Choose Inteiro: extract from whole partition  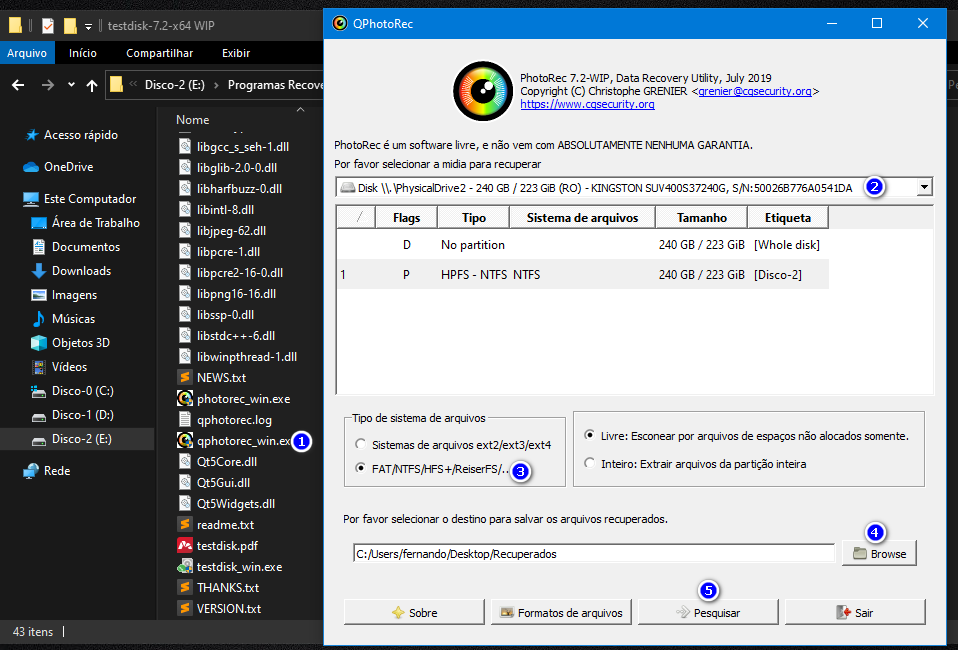[590, 463]
